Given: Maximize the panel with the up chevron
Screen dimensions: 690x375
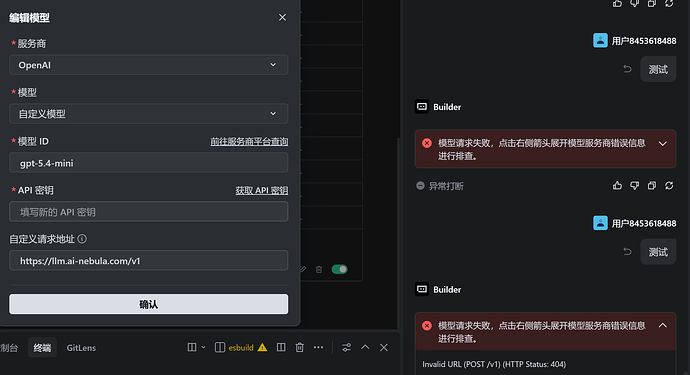Looking at the screenshot, I should point(365,347).
